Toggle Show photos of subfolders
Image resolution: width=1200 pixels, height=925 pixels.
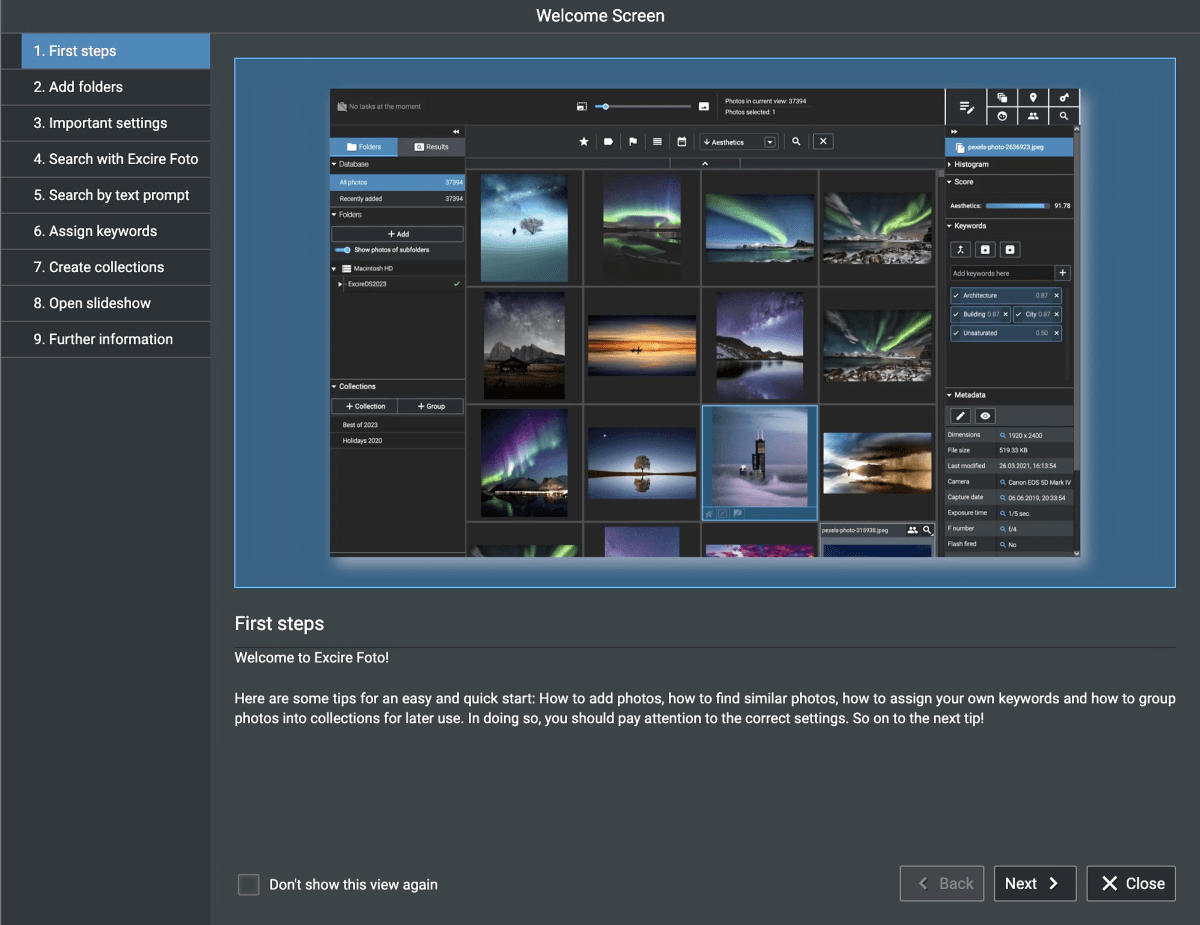click(x=344, y=249)
